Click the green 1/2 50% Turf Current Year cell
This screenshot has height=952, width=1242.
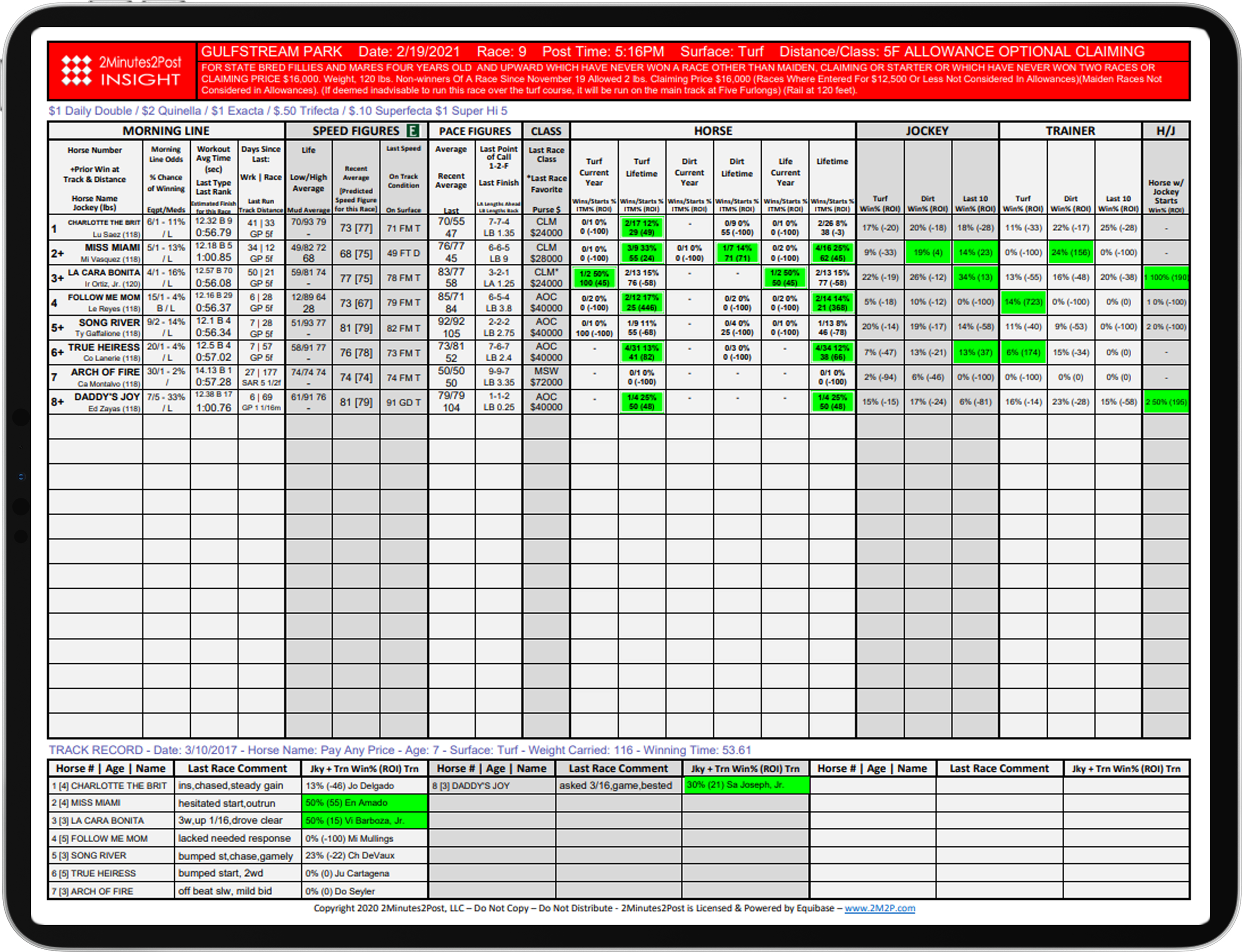point(594,278)
